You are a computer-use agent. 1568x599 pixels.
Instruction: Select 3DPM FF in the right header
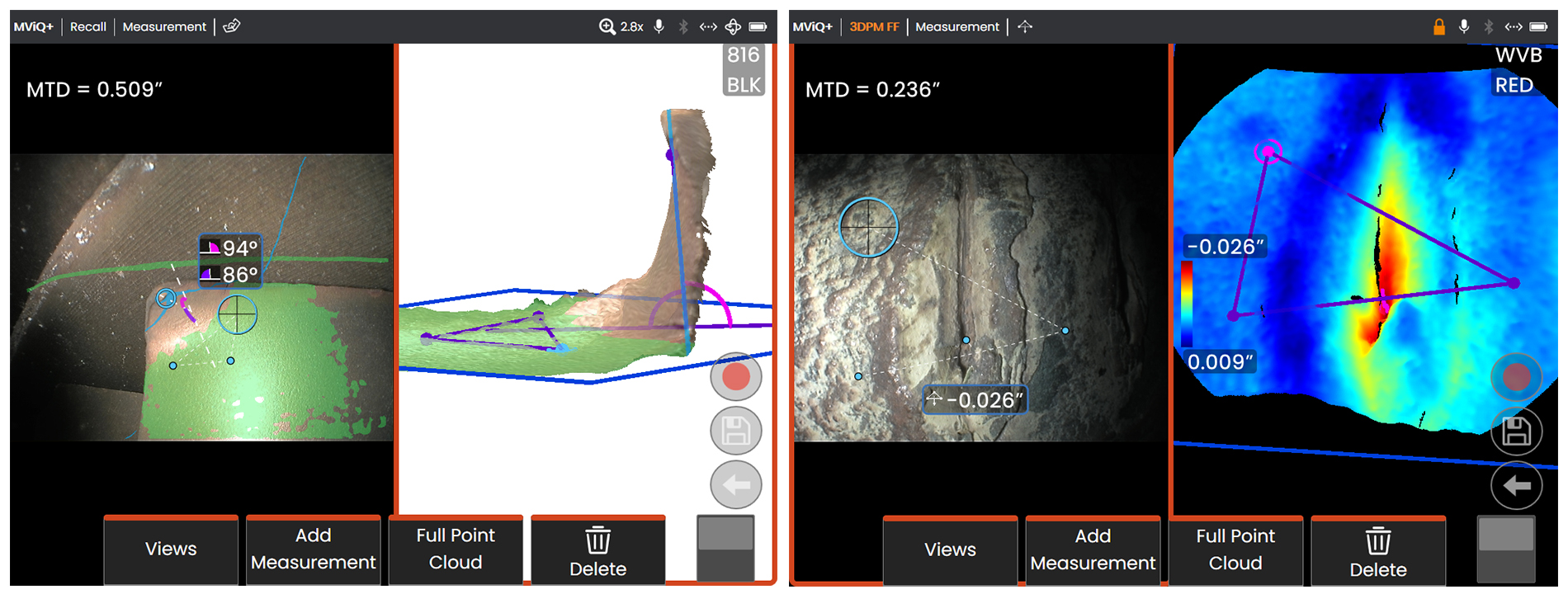[x=874, y=26]
